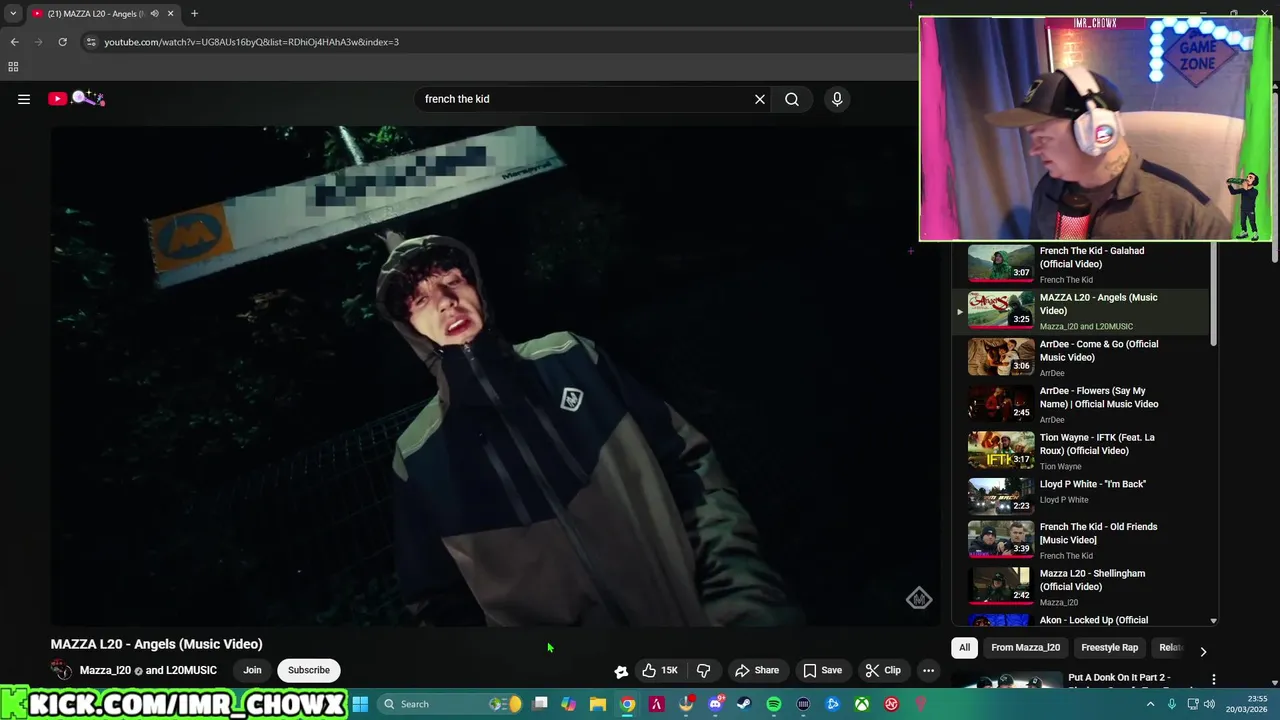Click the video player to pause
Screen dimensions: 1280x720
click(495, 376)
